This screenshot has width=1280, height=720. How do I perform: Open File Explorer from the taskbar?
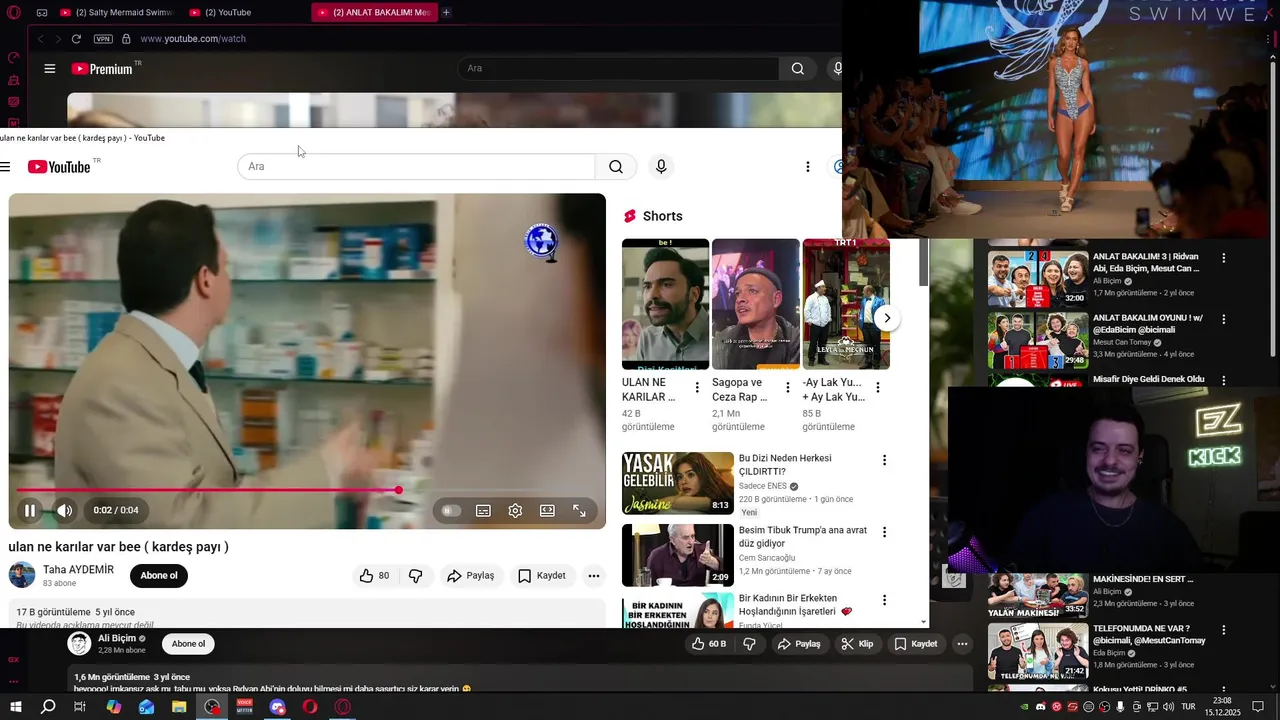coord(179,707)
